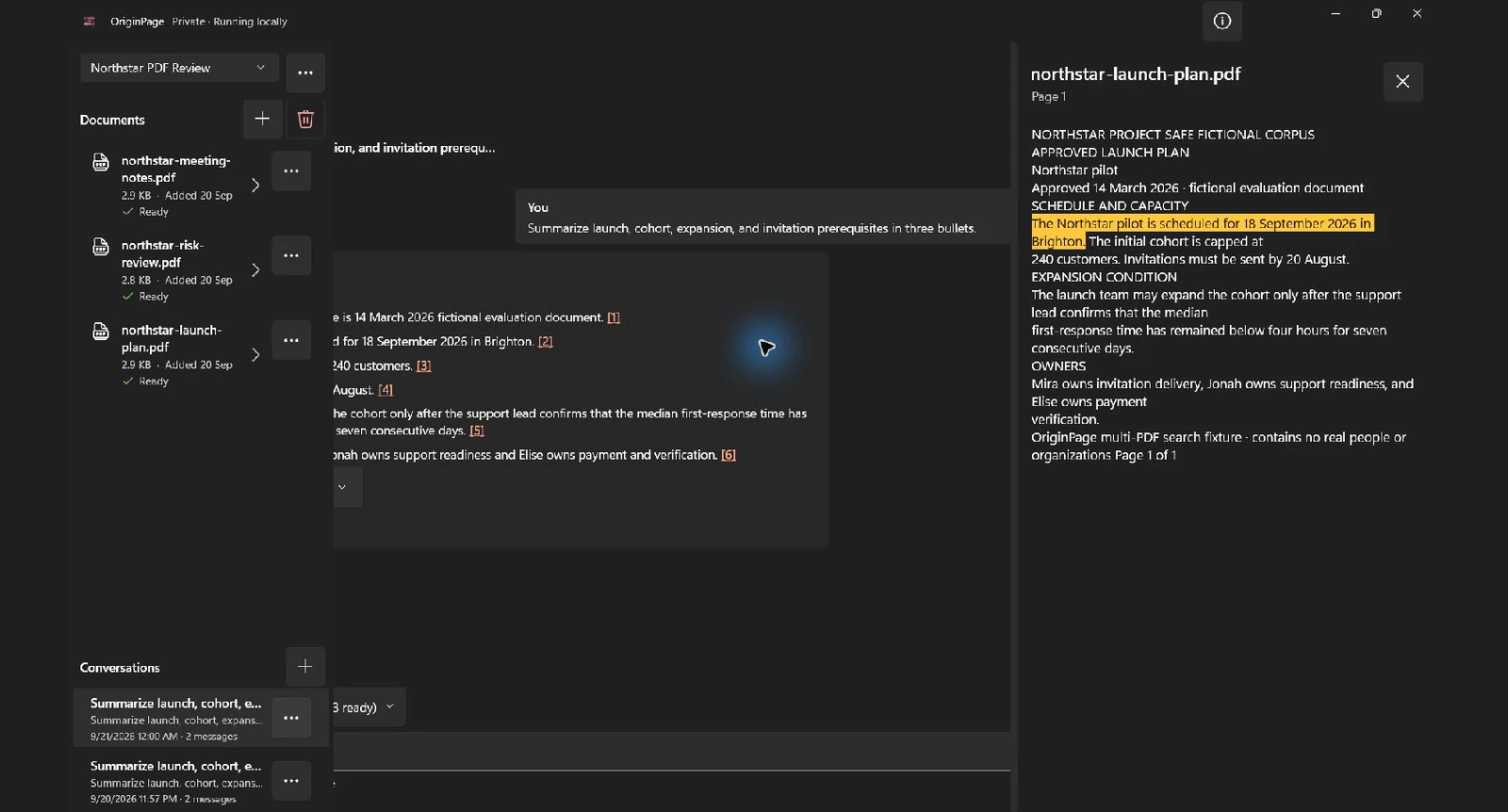Click the 'You' message asking to summarize launch
This screenshot has width=1508, height=812.
pyautogui.click(x=763, y=218)
